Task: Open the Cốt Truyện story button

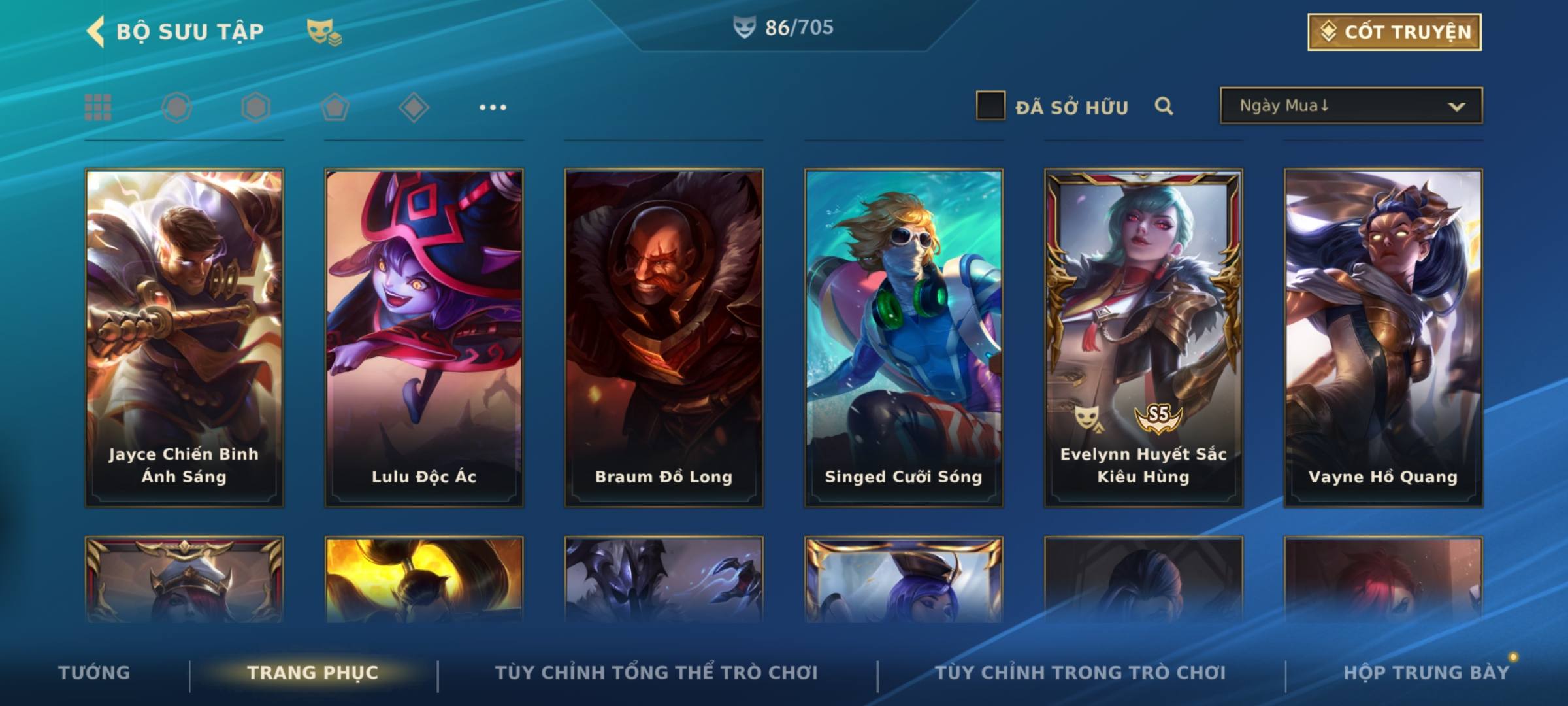Action: click(1394, 32)
